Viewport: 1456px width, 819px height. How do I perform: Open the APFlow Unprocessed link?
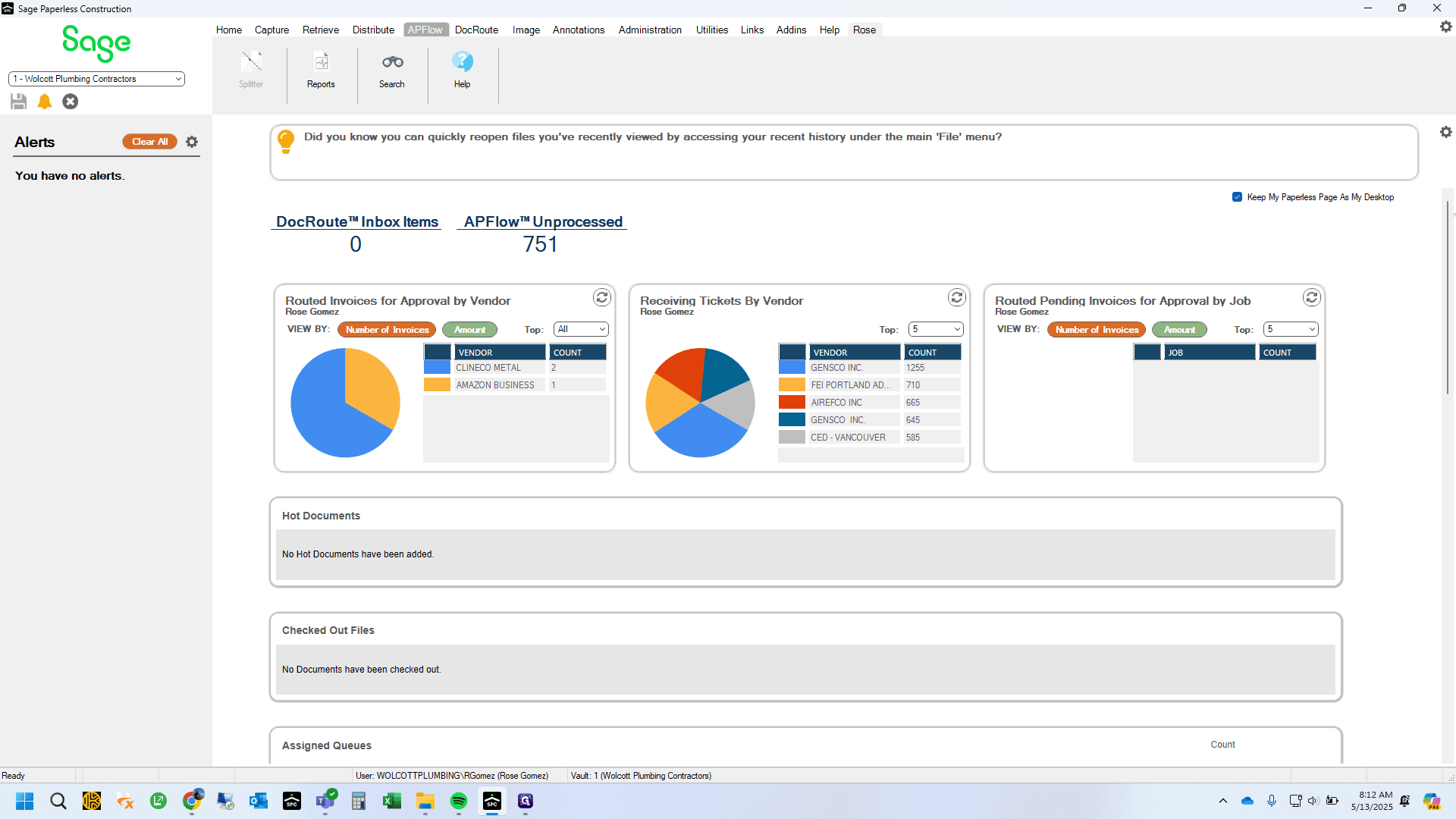[x=543, y=222]
